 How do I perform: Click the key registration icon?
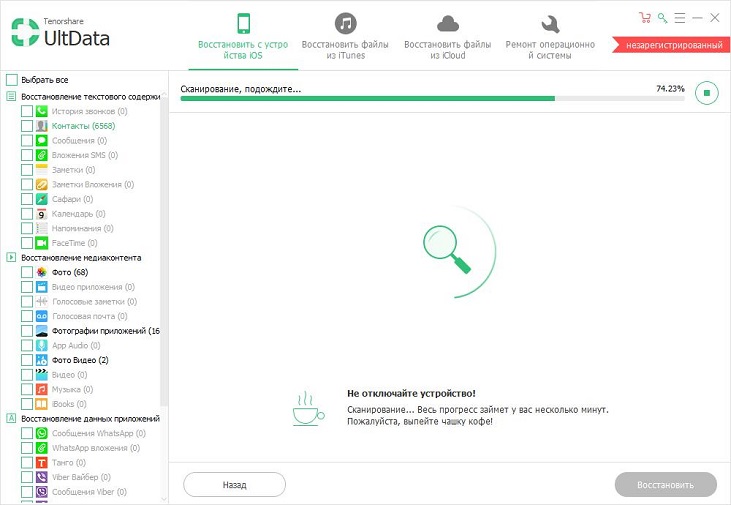(662, 18)
